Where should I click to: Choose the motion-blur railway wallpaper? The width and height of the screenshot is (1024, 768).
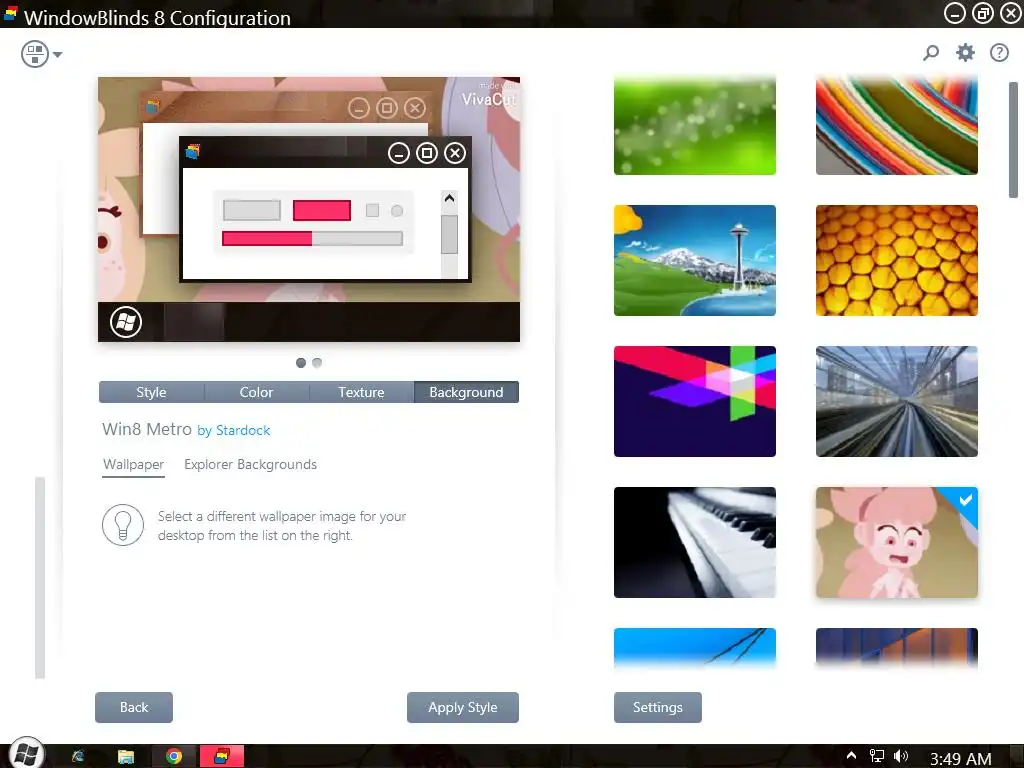pyautogui.click(x=897, y=402)
